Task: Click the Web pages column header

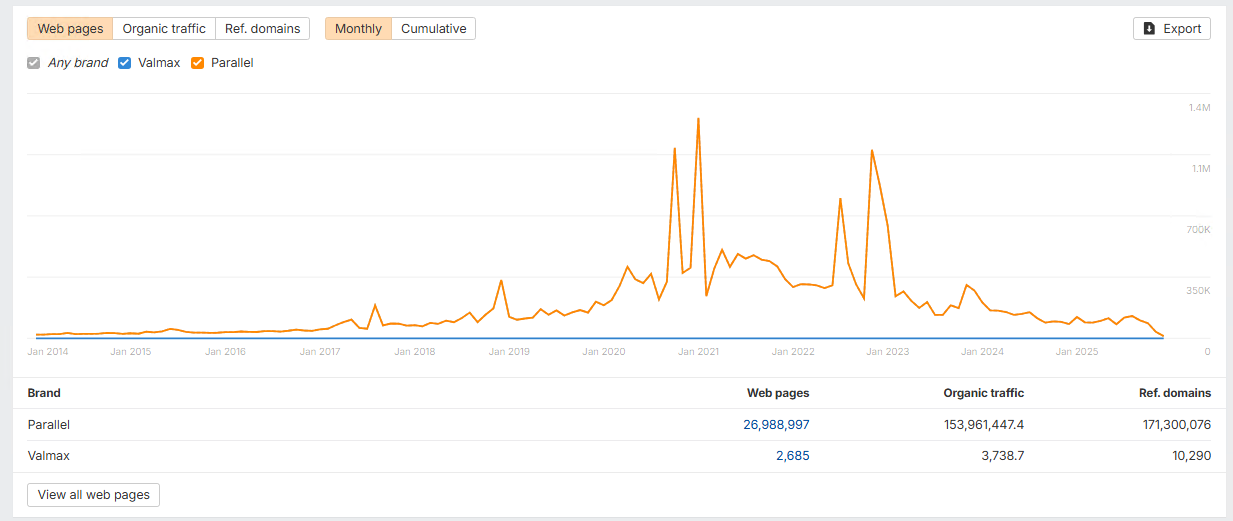Action: [x=778, y=393]
